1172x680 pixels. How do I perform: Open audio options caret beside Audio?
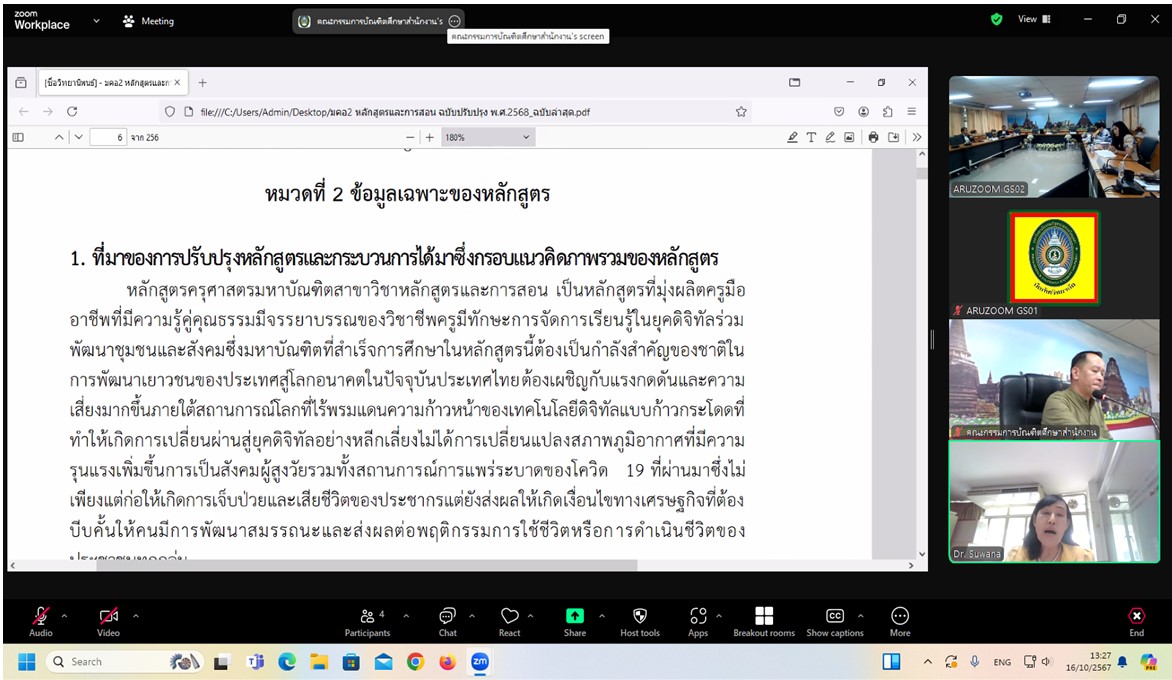pyautogui.click(x=64, y=616)
